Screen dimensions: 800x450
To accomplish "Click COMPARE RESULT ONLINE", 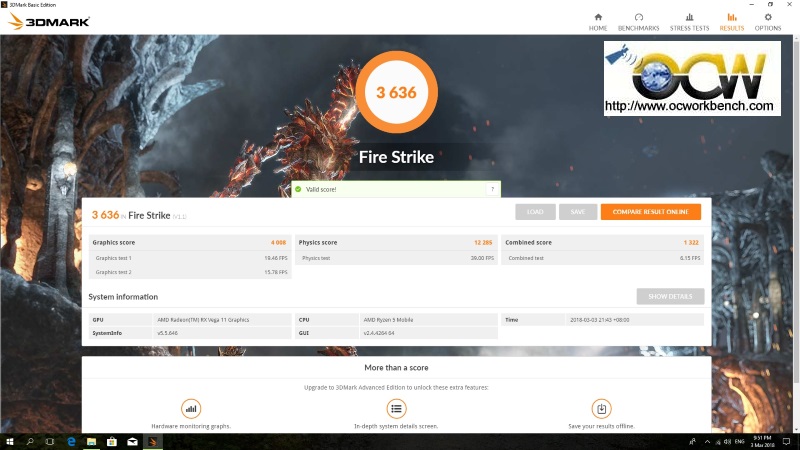I will 651,212.
